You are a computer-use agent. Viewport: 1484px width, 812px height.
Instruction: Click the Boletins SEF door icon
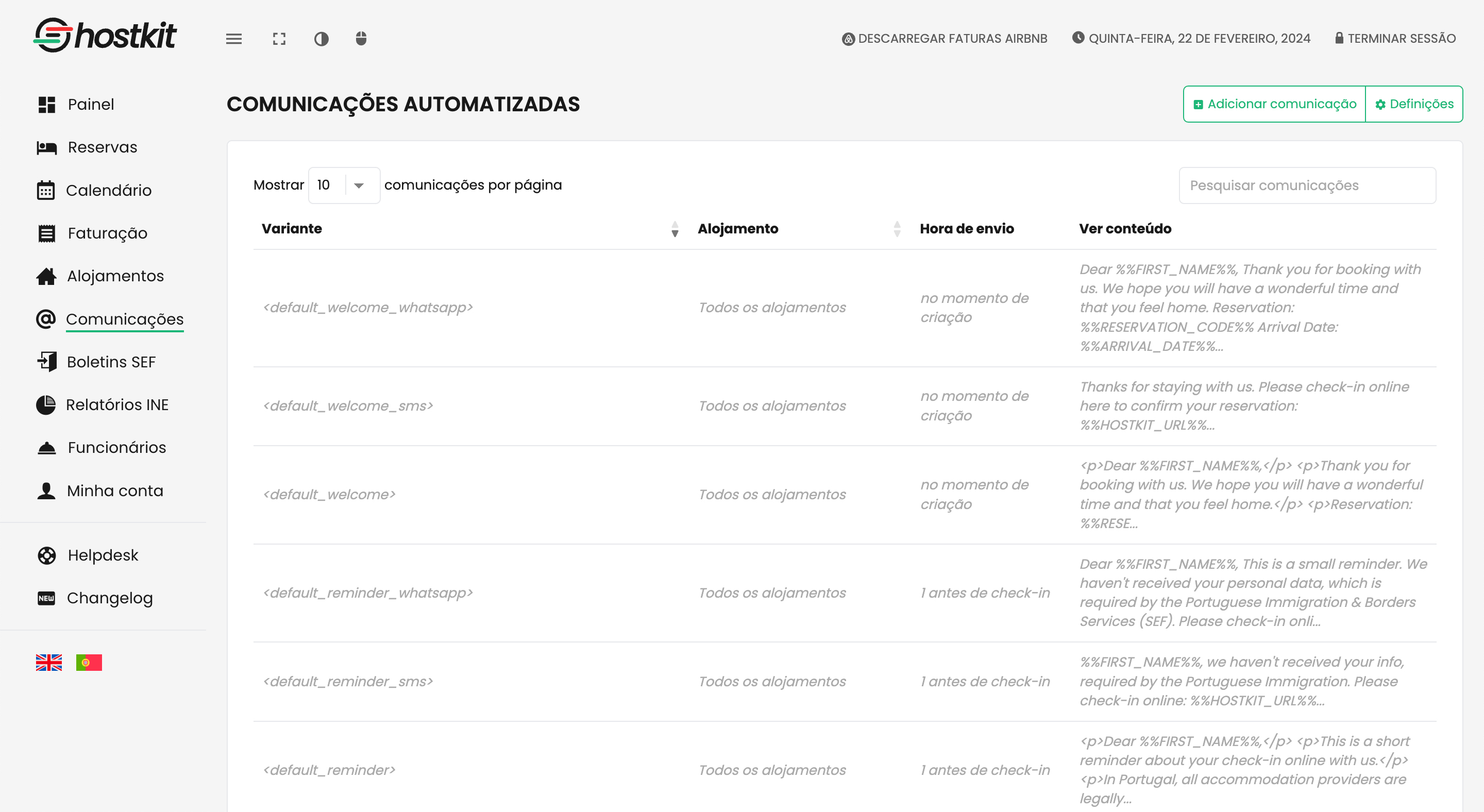tap(47, 362)
